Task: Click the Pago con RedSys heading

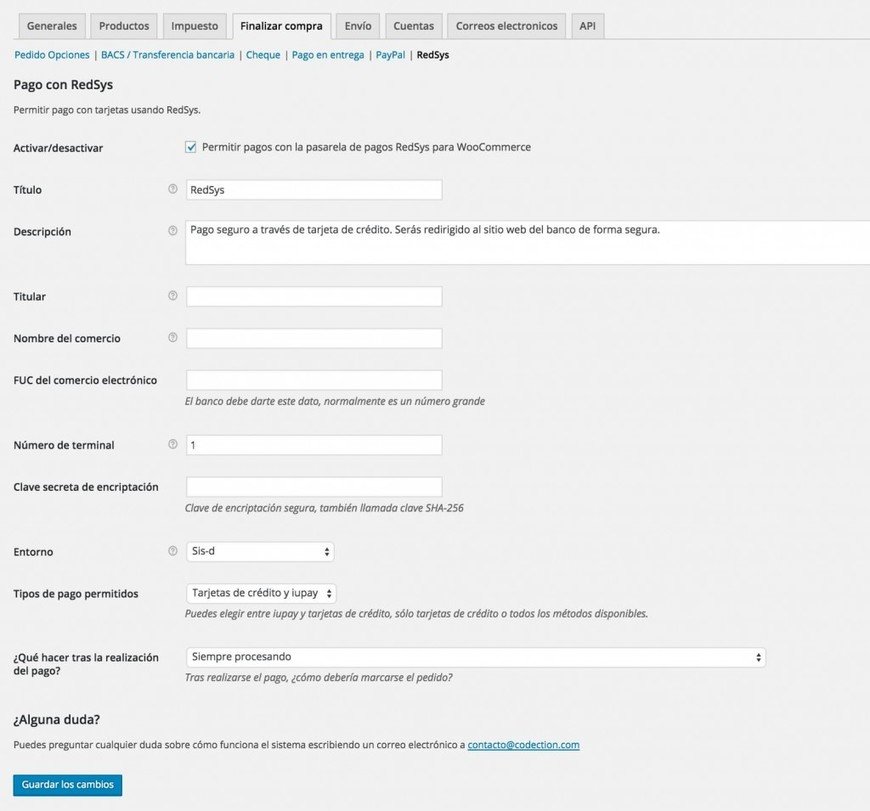Action: tap(63, 85)
